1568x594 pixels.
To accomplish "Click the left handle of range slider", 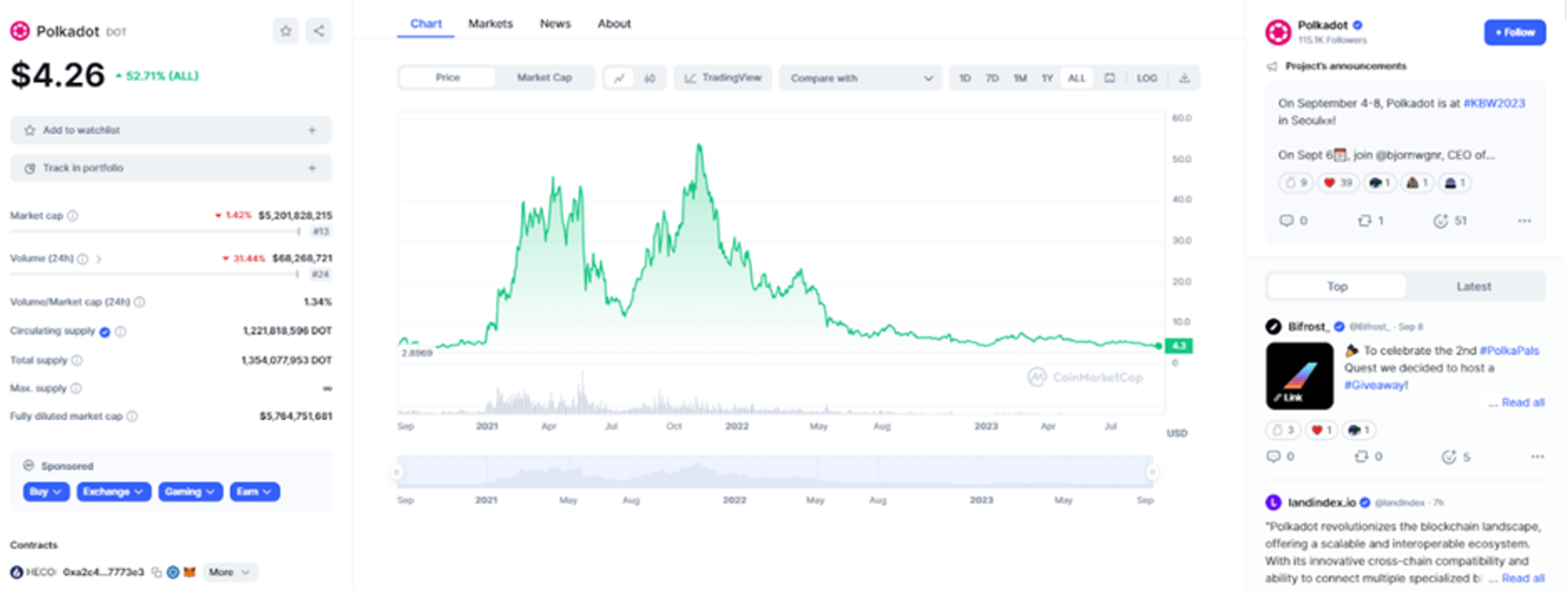I will [397, 472].
